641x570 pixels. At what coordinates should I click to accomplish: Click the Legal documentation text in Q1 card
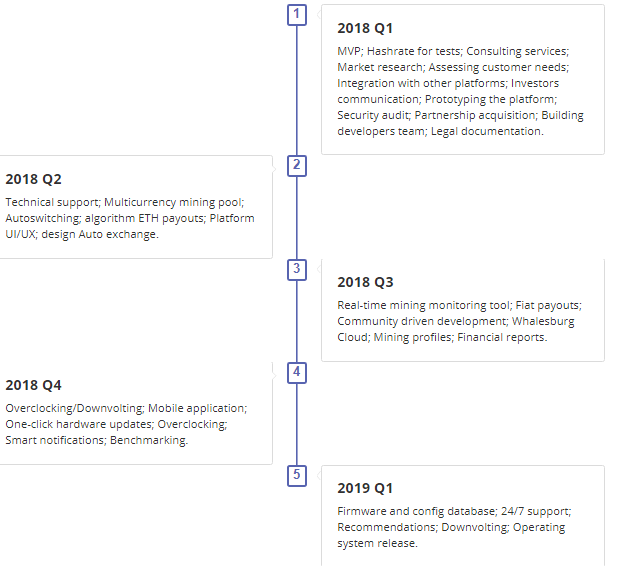pyautogui.click(x=487, y=132)
